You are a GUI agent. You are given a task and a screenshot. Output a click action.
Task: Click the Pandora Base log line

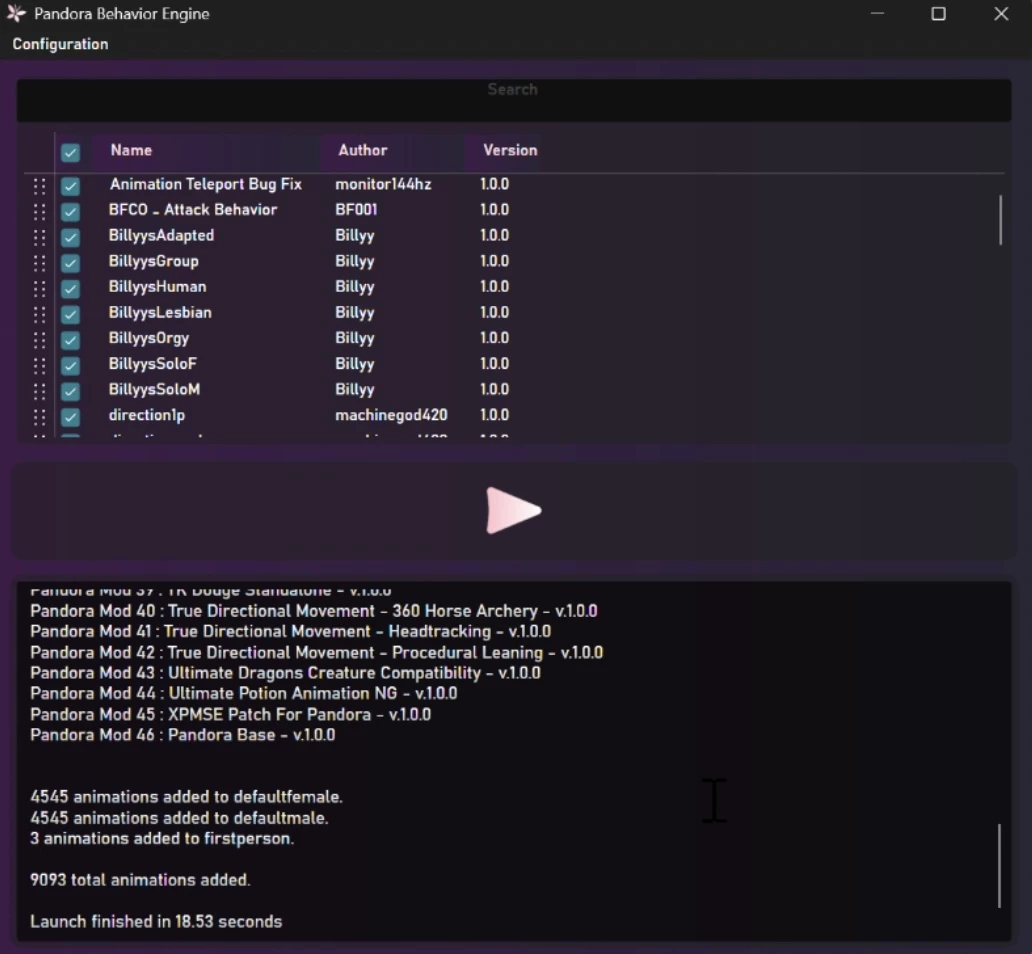(x=182, y=735)
